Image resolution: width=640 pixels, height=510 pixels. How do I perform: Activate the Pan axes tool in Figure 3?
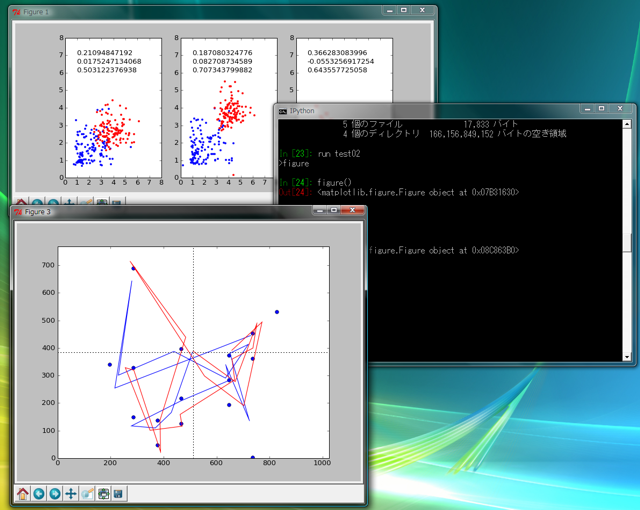click(71, 494)
